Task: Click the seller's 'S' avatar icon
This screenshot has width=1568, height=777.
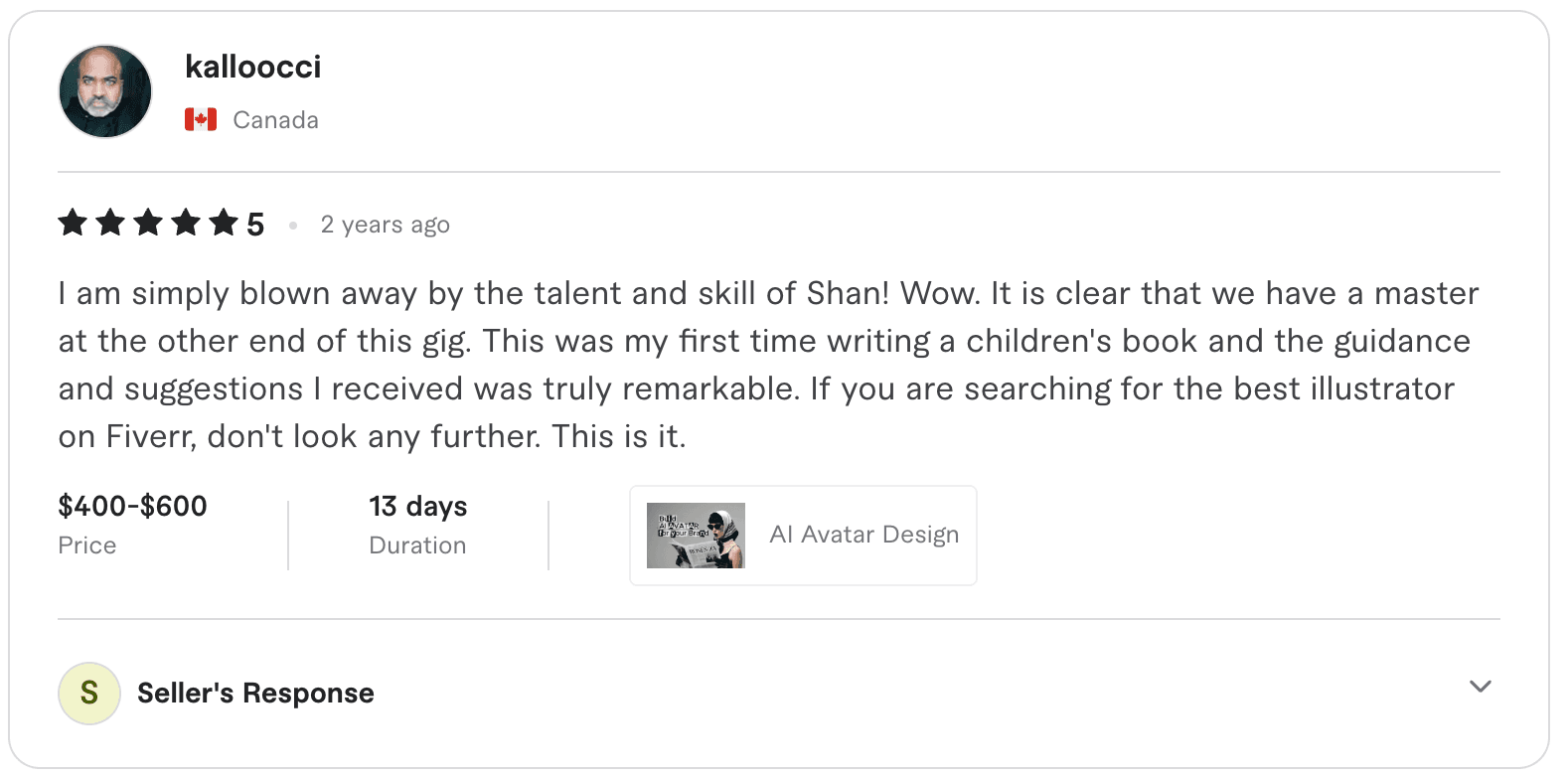Action: (x=89, y=693)
